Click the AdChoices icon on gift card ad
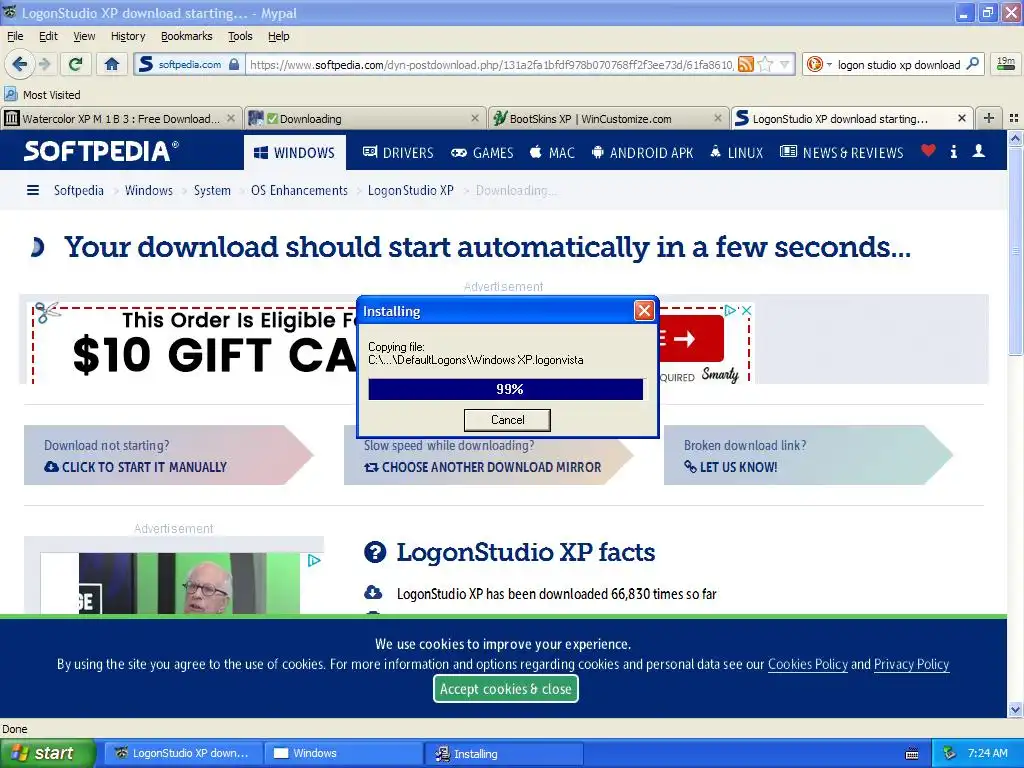This screenshot has height=768, width=1024. [730, 310]
